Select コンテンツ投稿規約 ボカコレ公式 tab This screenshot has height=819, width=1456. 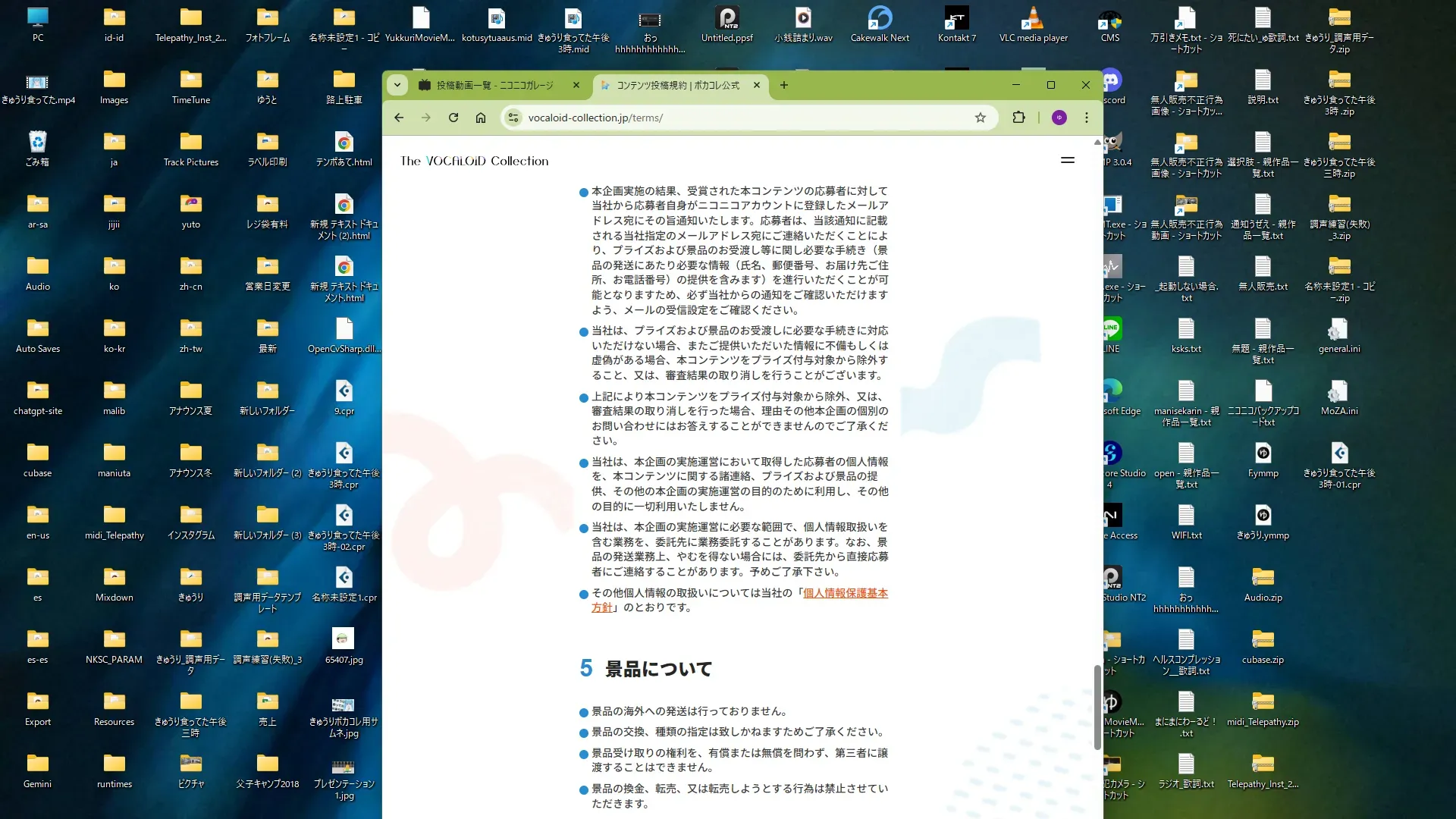(x=677, y=86)
